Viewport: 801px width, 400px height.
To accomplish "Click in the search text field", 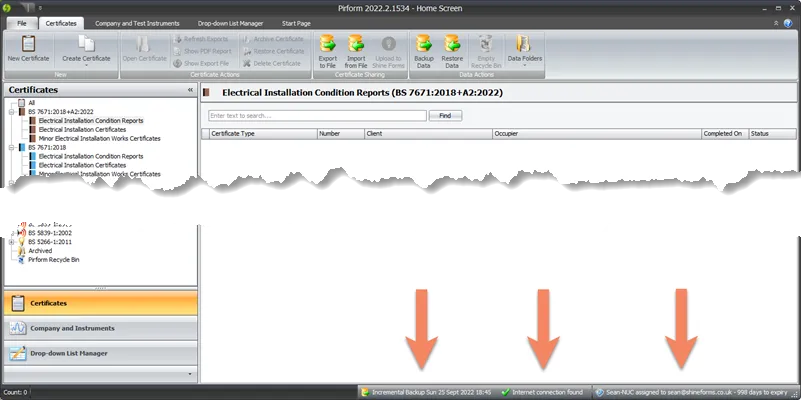I will tap(317, 116).
